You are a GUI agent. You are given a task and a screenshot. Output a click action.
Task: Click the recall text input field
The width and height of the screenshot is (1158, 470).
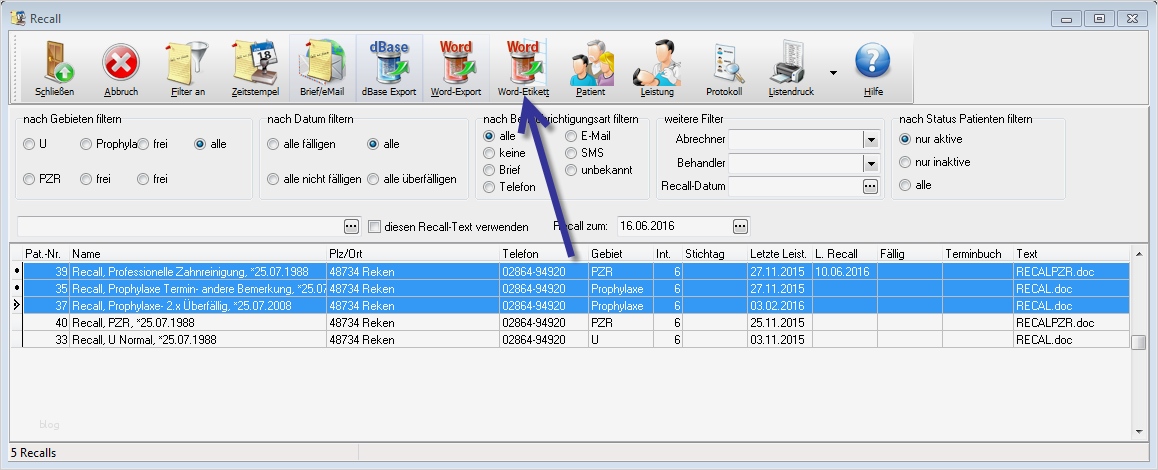180,226
